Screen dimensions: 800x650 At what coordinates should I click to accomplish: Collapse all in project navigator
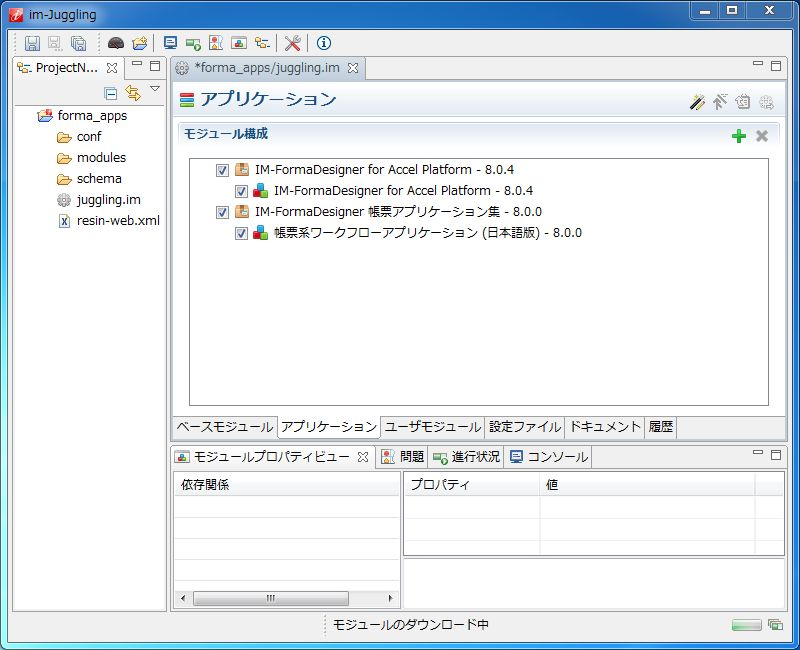click(x=111, y=93)
